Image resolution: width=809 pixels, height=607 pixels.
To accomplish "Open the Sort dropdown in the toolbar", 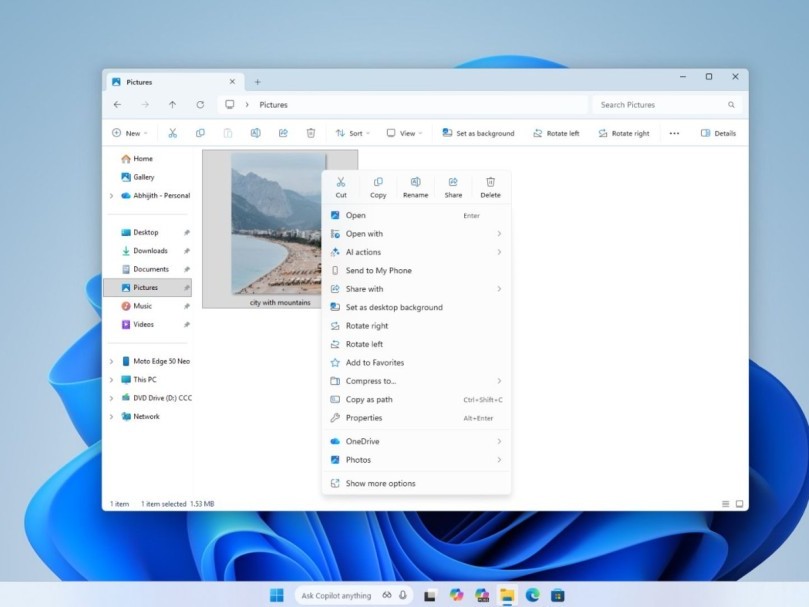I will [352, 133].
